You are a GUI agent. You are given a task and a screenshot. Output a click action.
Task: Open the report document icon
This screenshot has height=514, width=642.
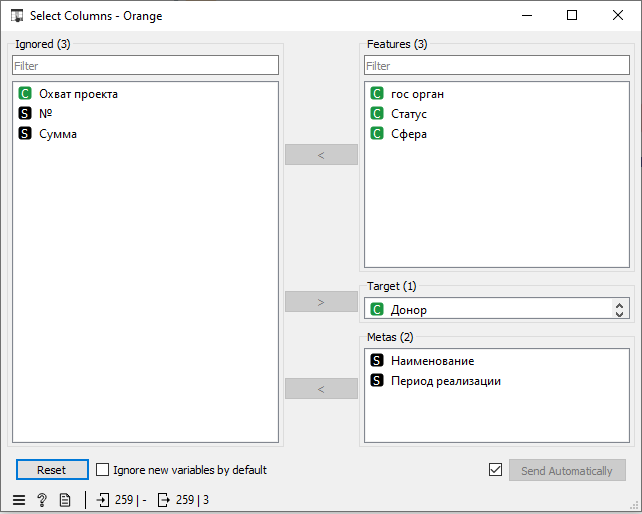(x=65, y=500)
